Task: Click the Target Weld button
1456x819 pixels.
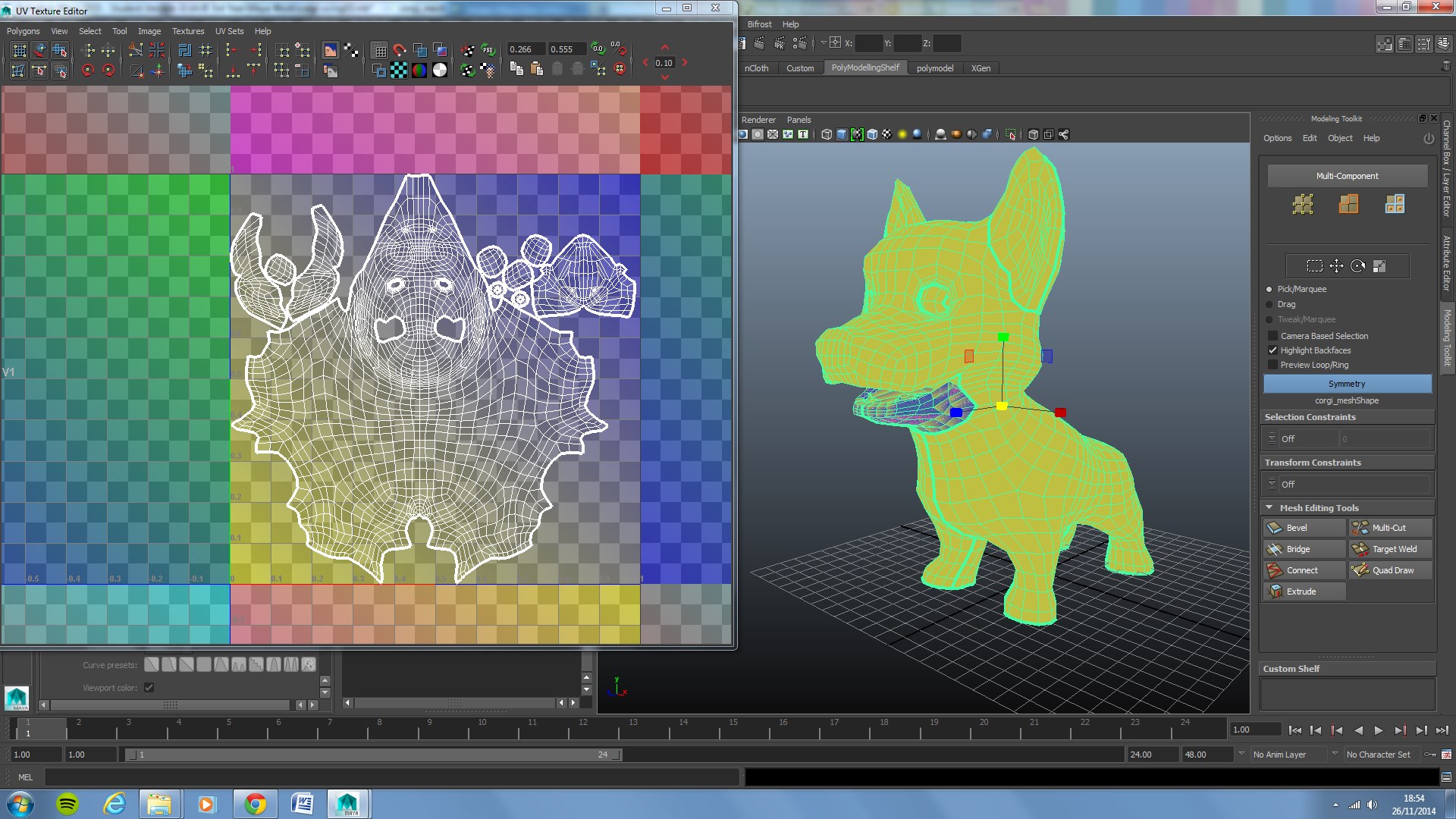Action: 1390,549
